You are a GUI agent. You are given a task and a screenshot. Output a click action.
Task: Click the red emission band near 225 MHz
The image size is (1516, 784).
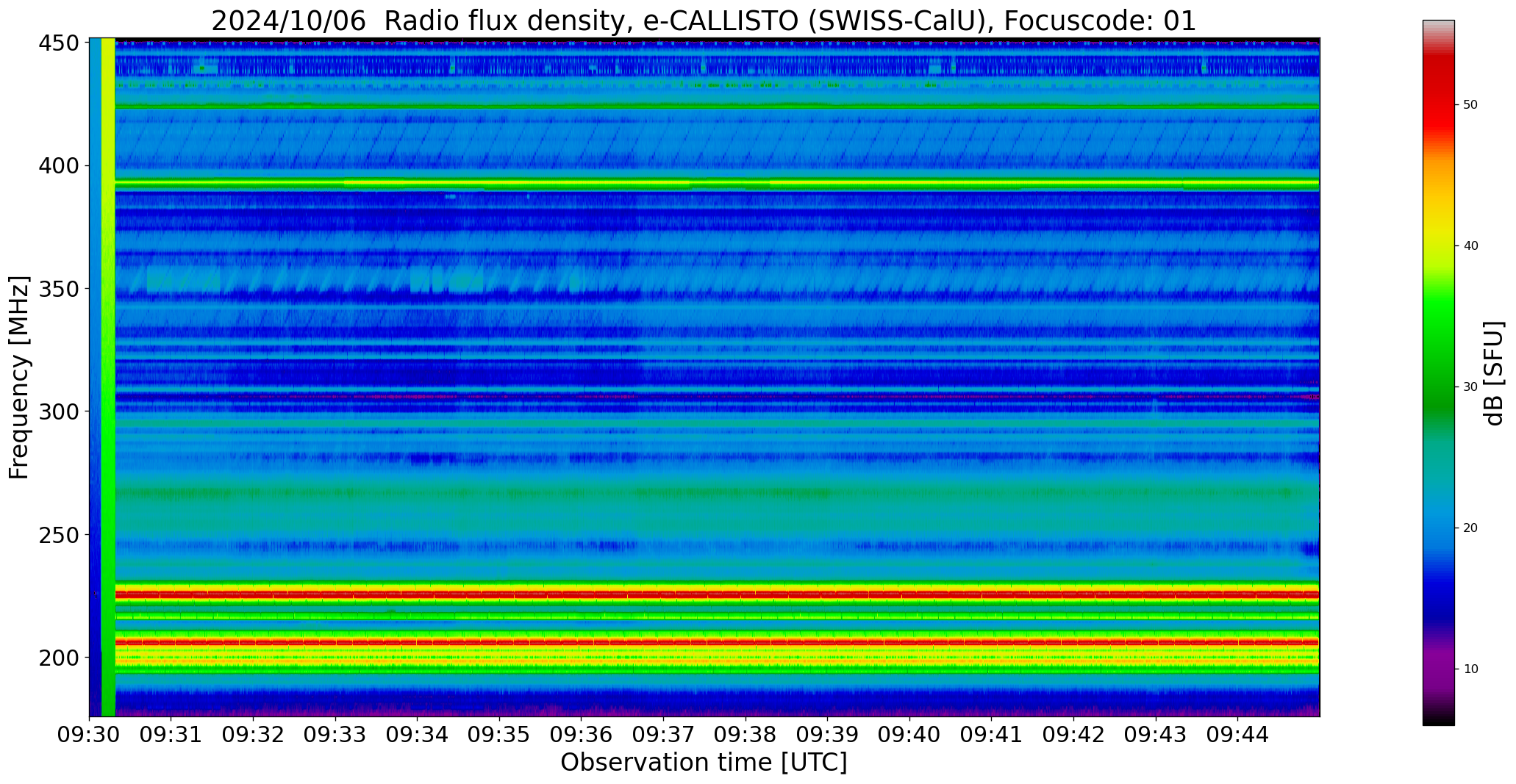pos(717,594)
